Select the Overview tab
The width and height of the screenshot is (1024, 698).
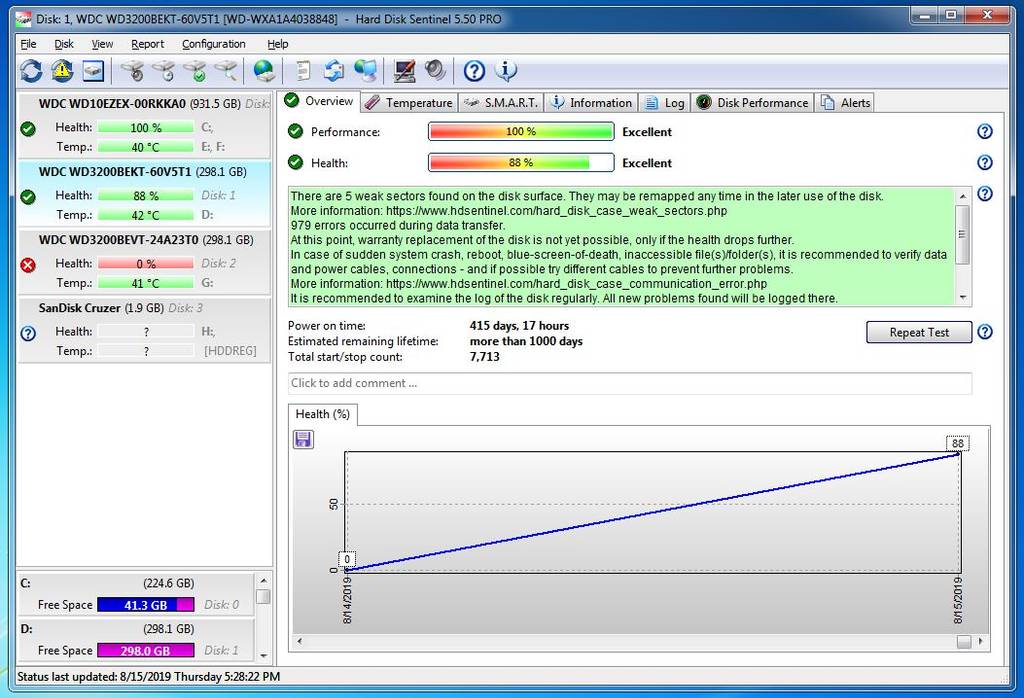(x=319, y=101)
